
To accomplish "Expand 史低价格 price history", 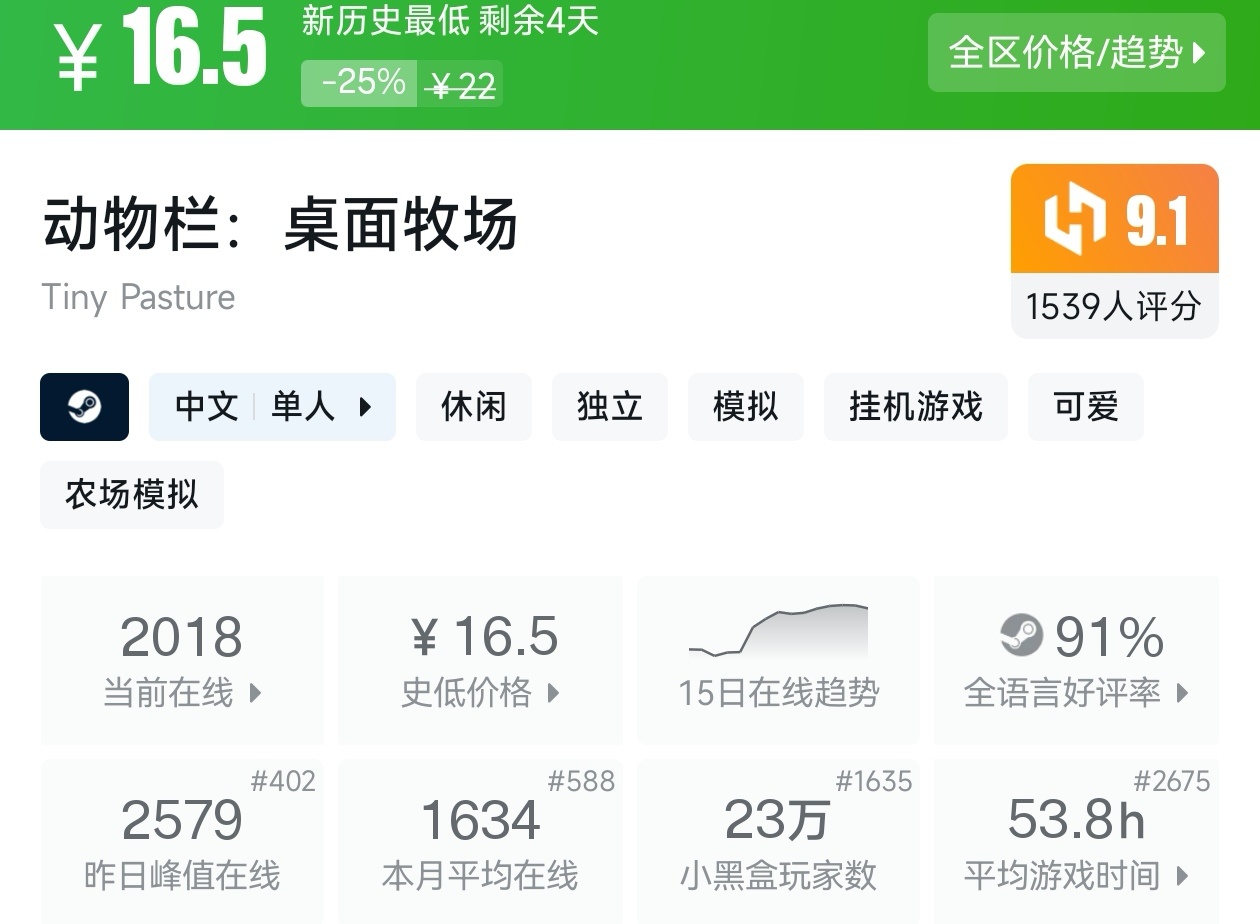I will [x=480, y=660].
